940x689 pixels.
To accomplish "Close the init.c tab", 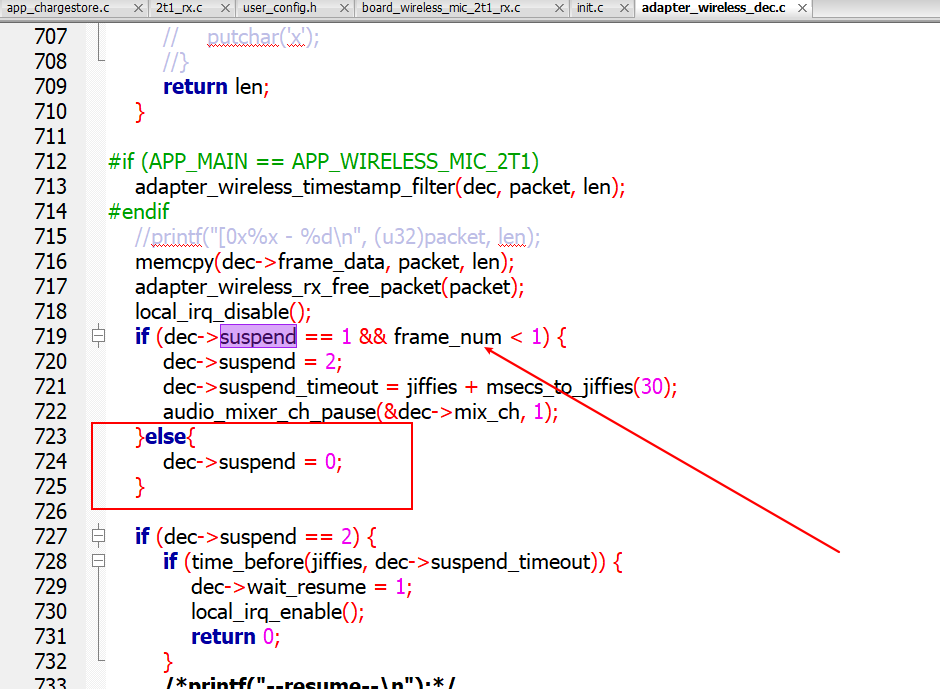I will tap(624, 8).
